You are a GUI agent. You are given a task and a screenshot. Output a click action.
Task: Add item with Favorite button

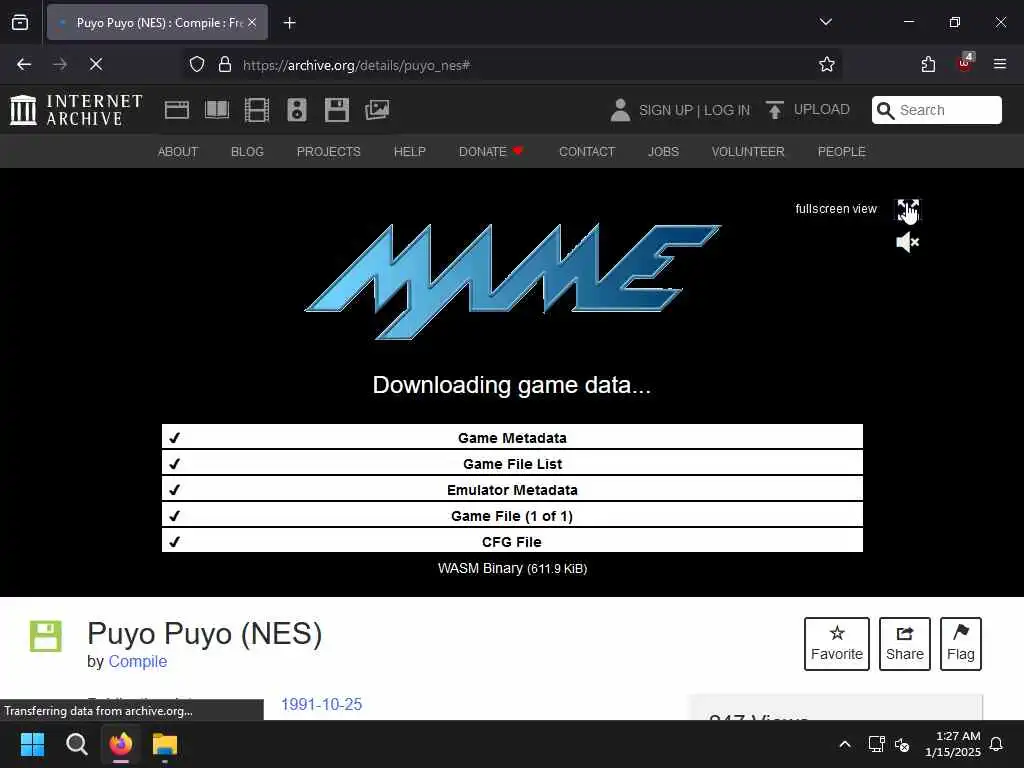point(837,643)
